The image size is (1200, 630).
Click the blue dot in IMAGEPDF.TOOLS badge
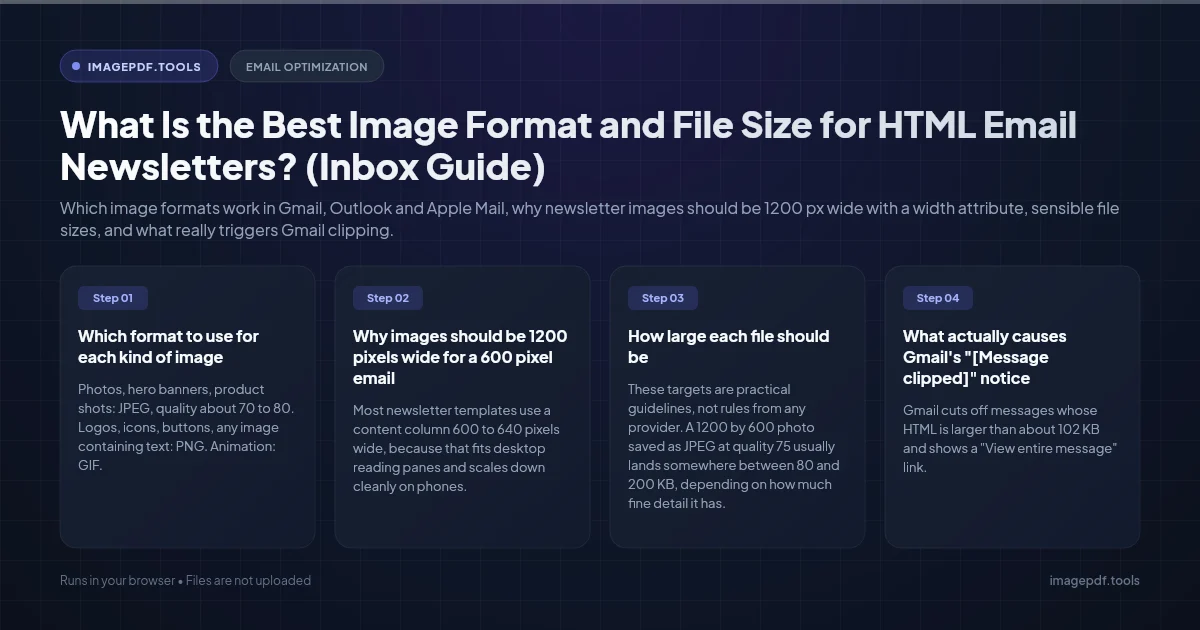coord(76,67)
